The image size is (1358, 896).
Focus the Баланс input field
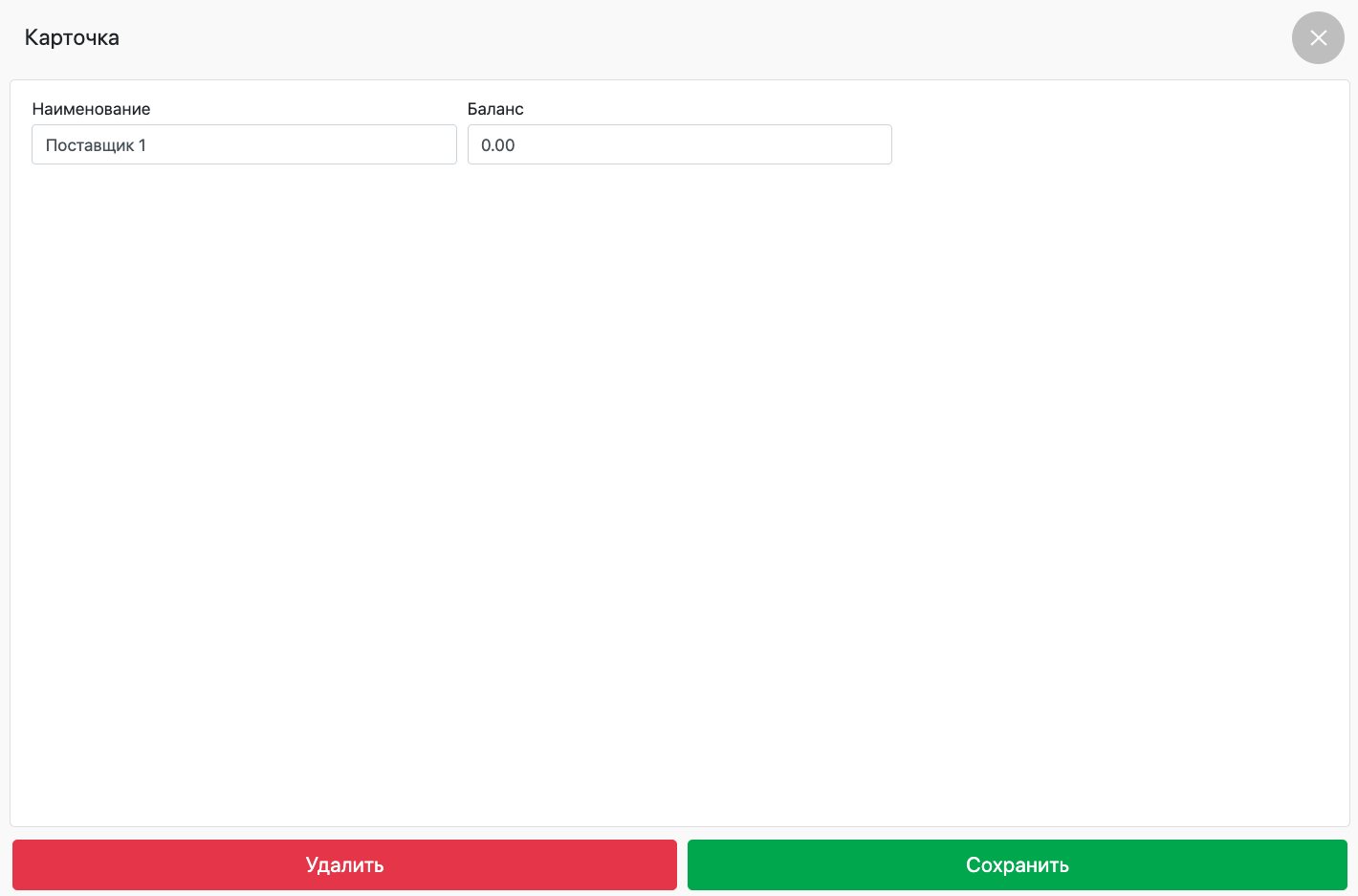click(x=679, y=145)
